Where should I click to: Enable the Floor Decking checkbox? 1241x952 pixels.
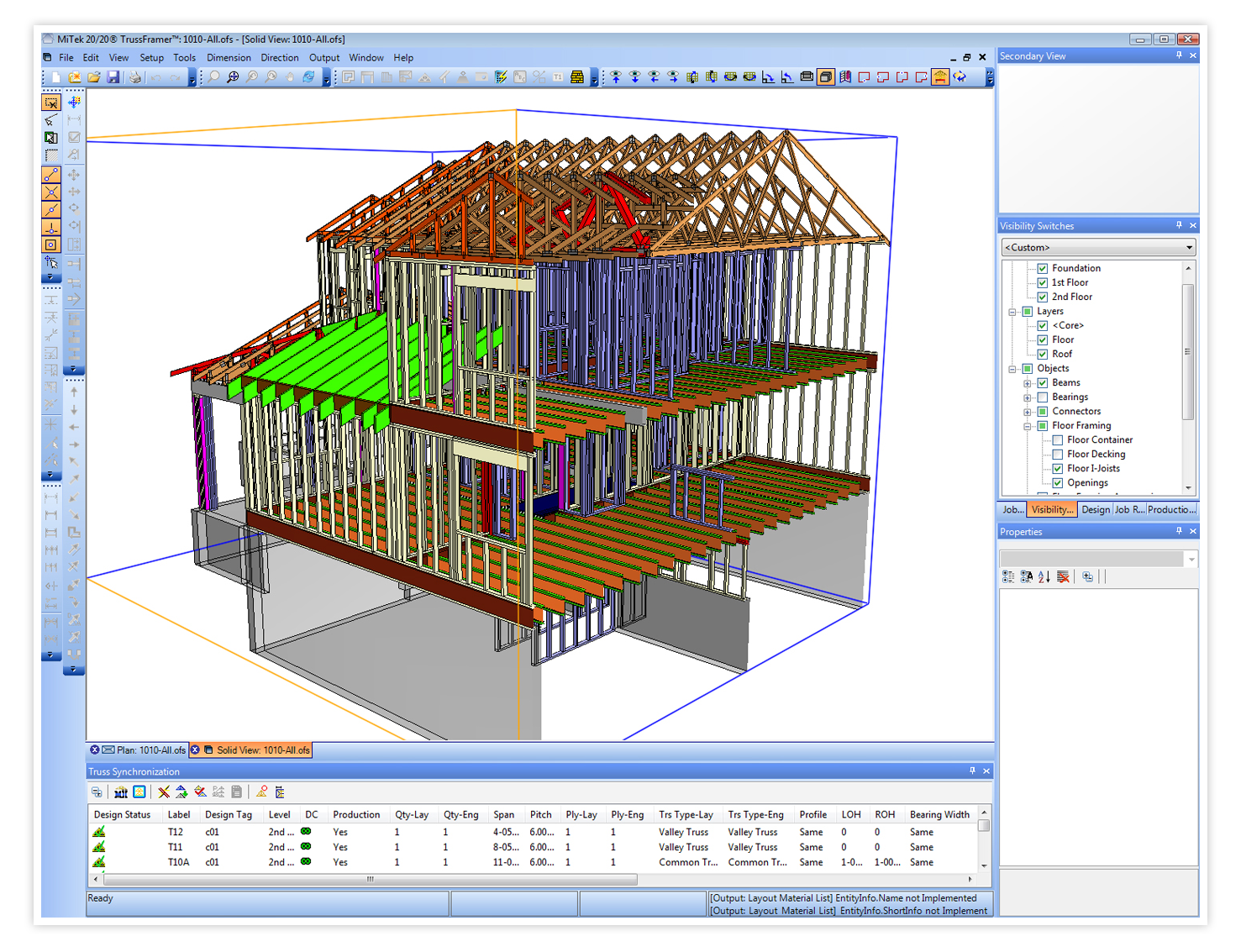point(1058,455)
